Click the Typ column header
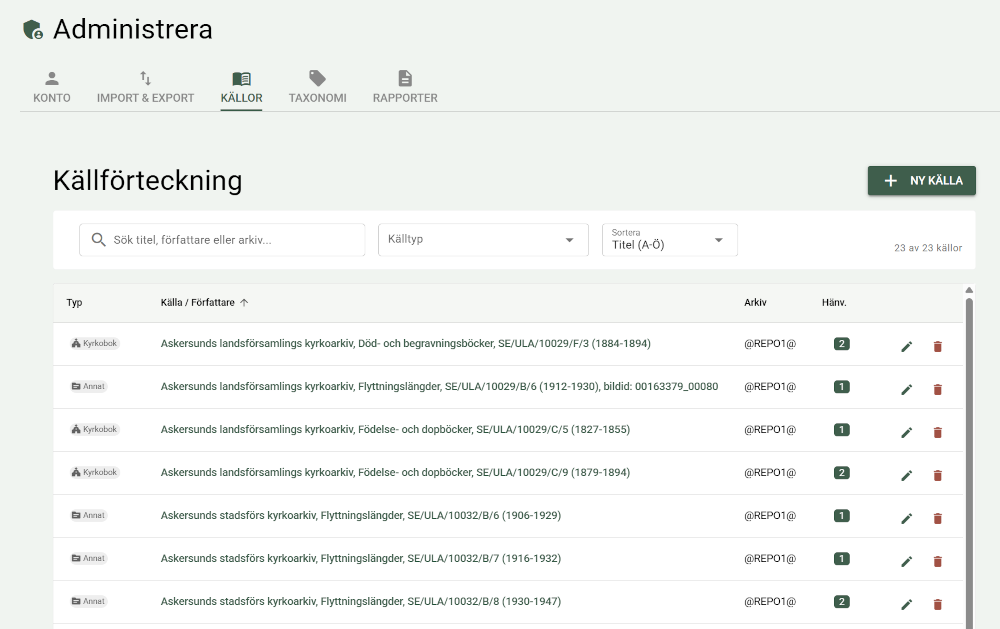This screenshot has width=1000, height=629. tap(74, 302)
